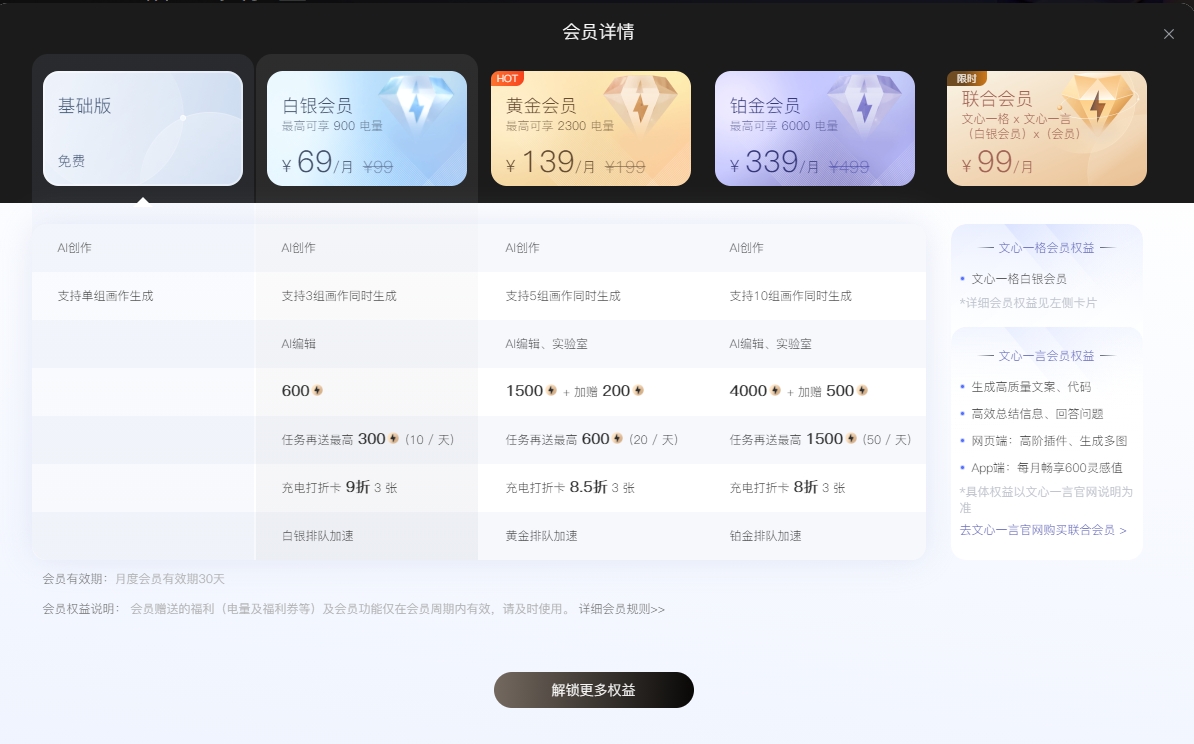Click the orange gem icon on 联合会员
This screenshot has height=744, width=1194.
pyautogui.click(x=1097, y=103)
